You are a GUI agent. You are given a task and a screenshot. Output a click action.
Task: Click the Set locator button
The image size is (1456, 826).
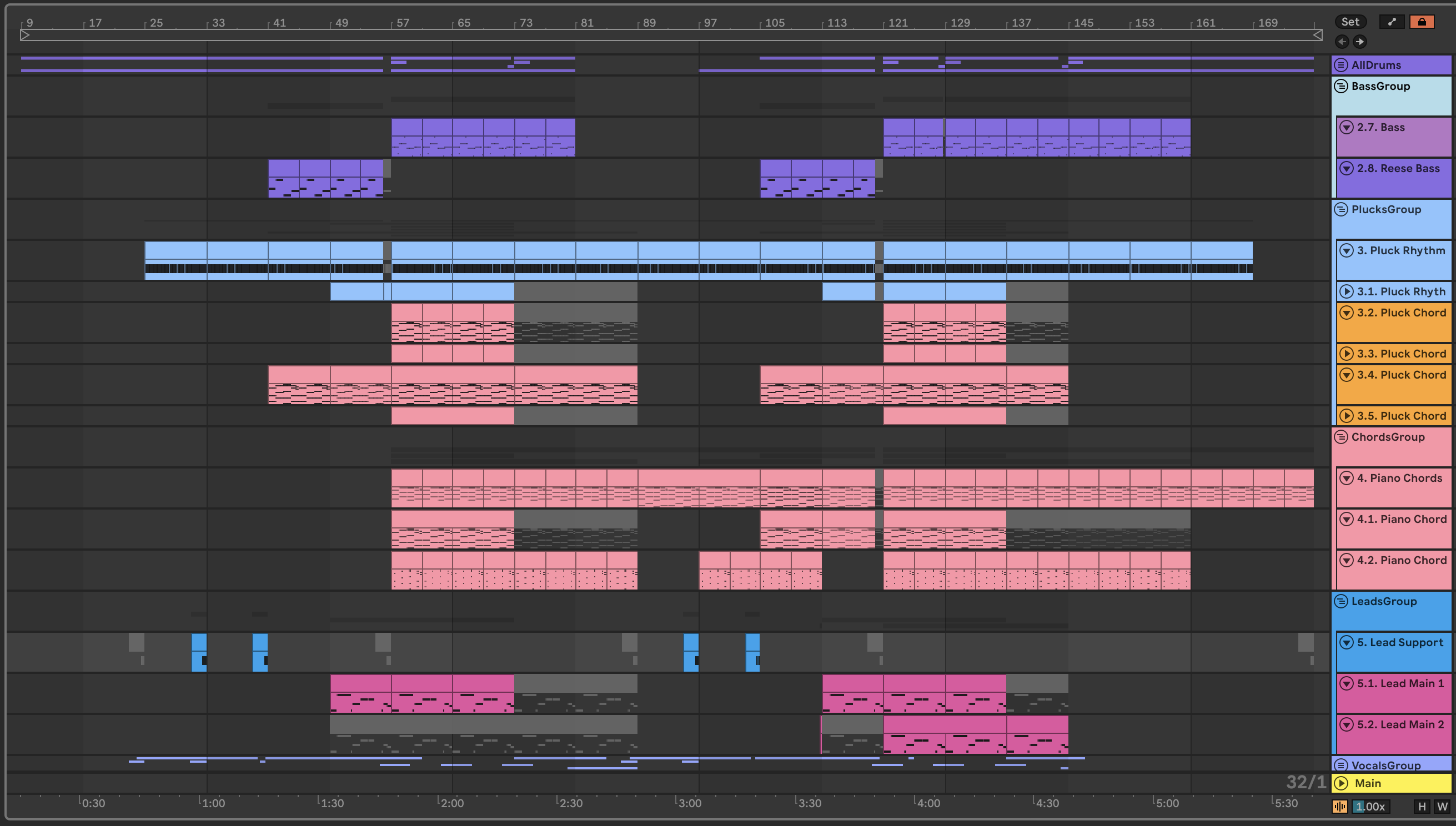tap(1350, 22)
